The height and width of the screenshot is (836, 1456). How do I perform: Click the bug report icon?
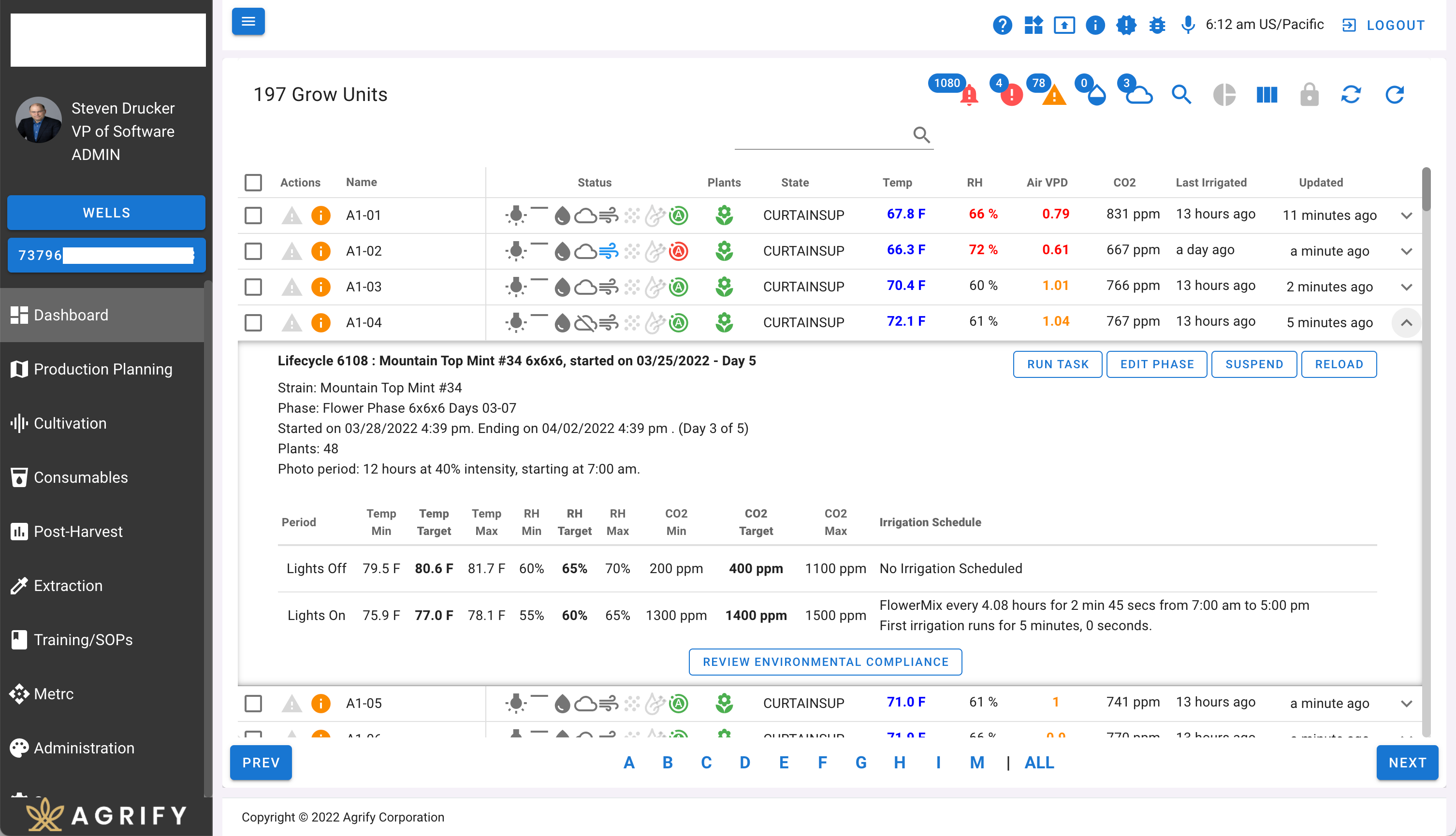(x=1157, y=25)
